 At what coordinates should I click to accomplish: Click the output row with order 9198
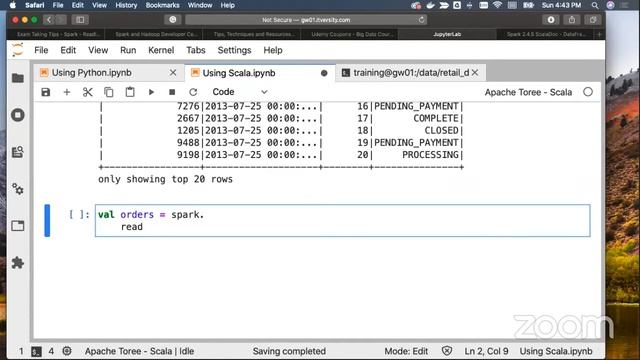pyautogui.click(x=282, y=155)
